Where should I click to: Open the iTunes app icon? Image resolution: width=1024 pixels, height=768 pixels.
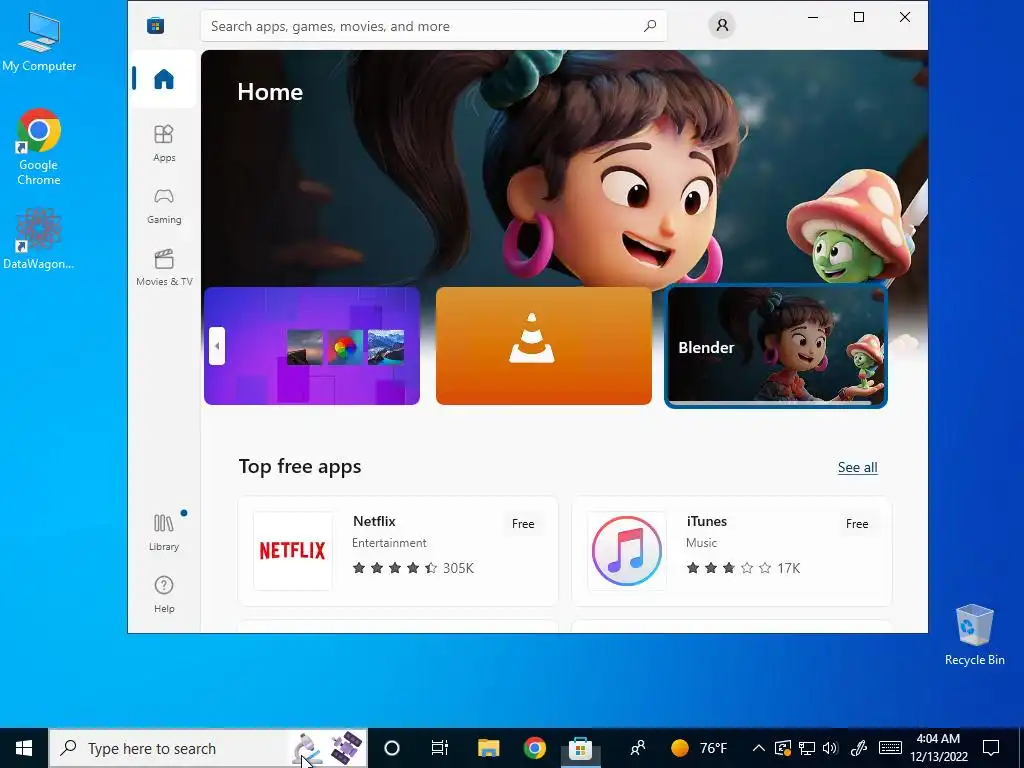[627, 551]
